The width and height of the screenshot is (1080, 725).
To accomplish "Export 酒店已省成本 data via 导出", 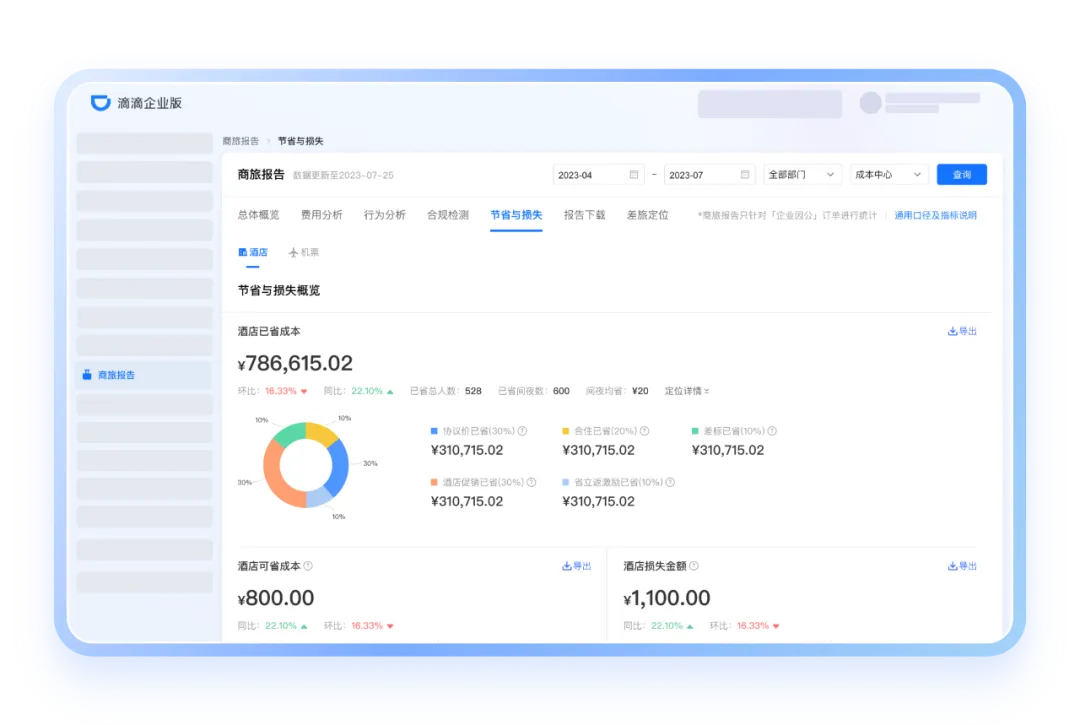I will [962, 331].
